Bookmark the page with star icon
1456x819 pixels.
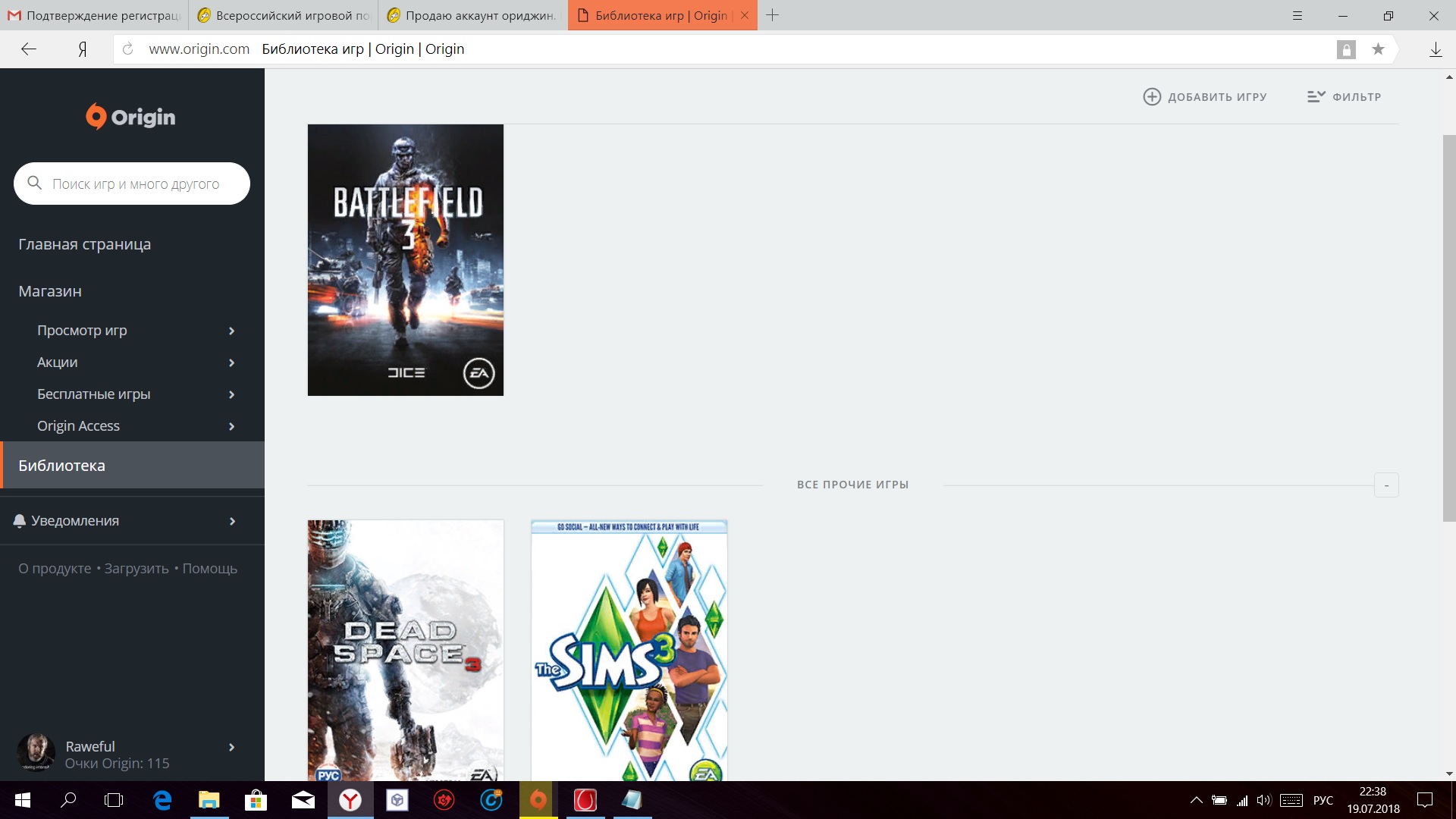tap(1378, 49)
